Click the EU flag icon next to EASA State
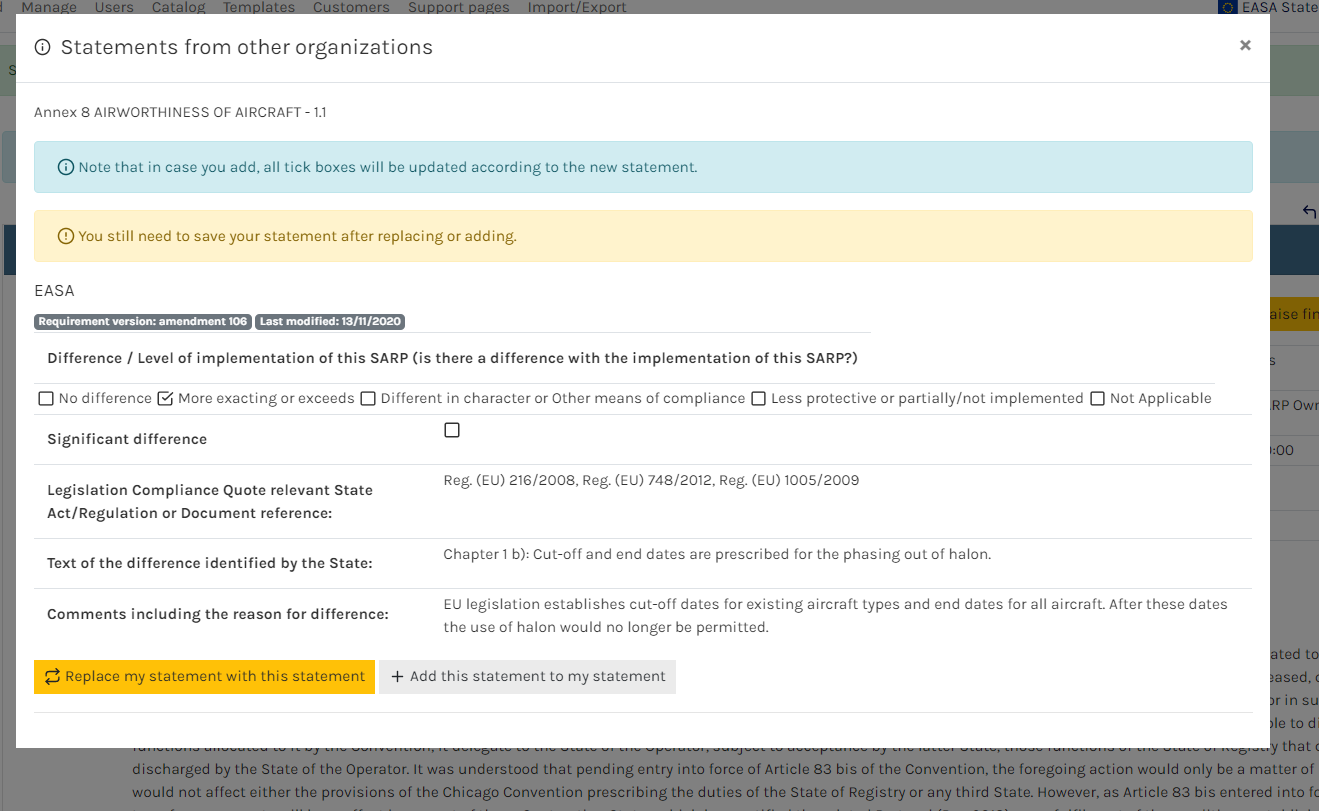Screen dimensions: 1319x811 pyautogui.click(x=1228, y=8)
